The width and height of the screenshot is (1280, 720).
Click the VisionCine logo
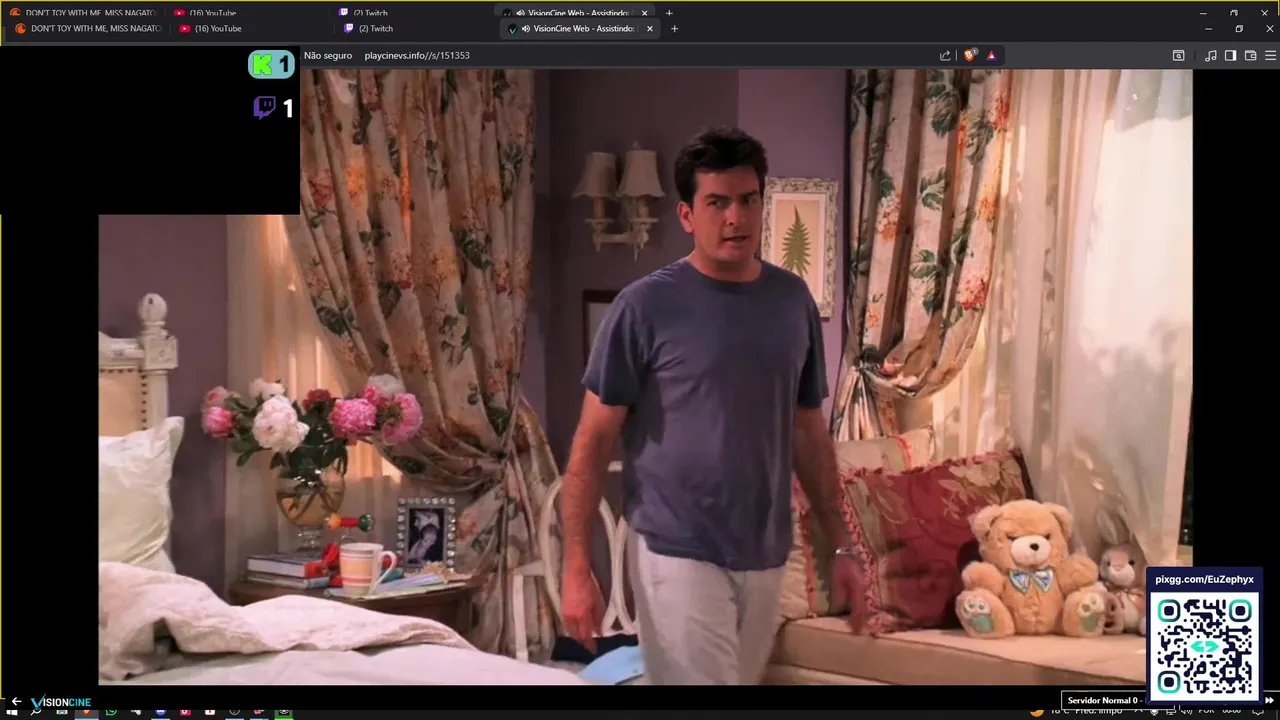tap(61, 702)
